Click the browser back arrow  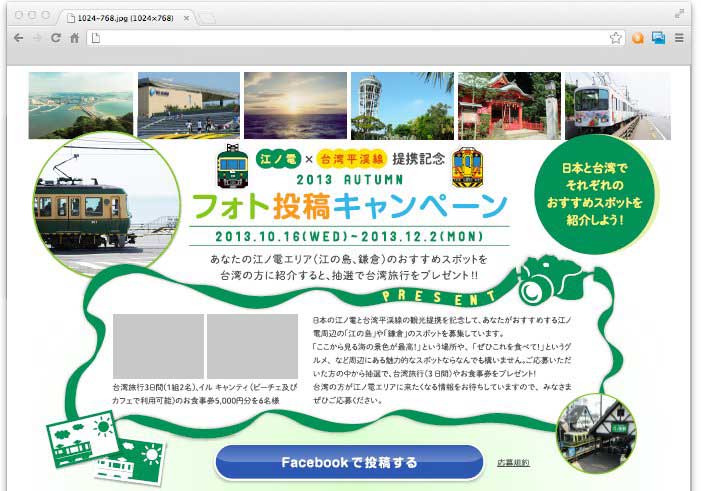18,38
